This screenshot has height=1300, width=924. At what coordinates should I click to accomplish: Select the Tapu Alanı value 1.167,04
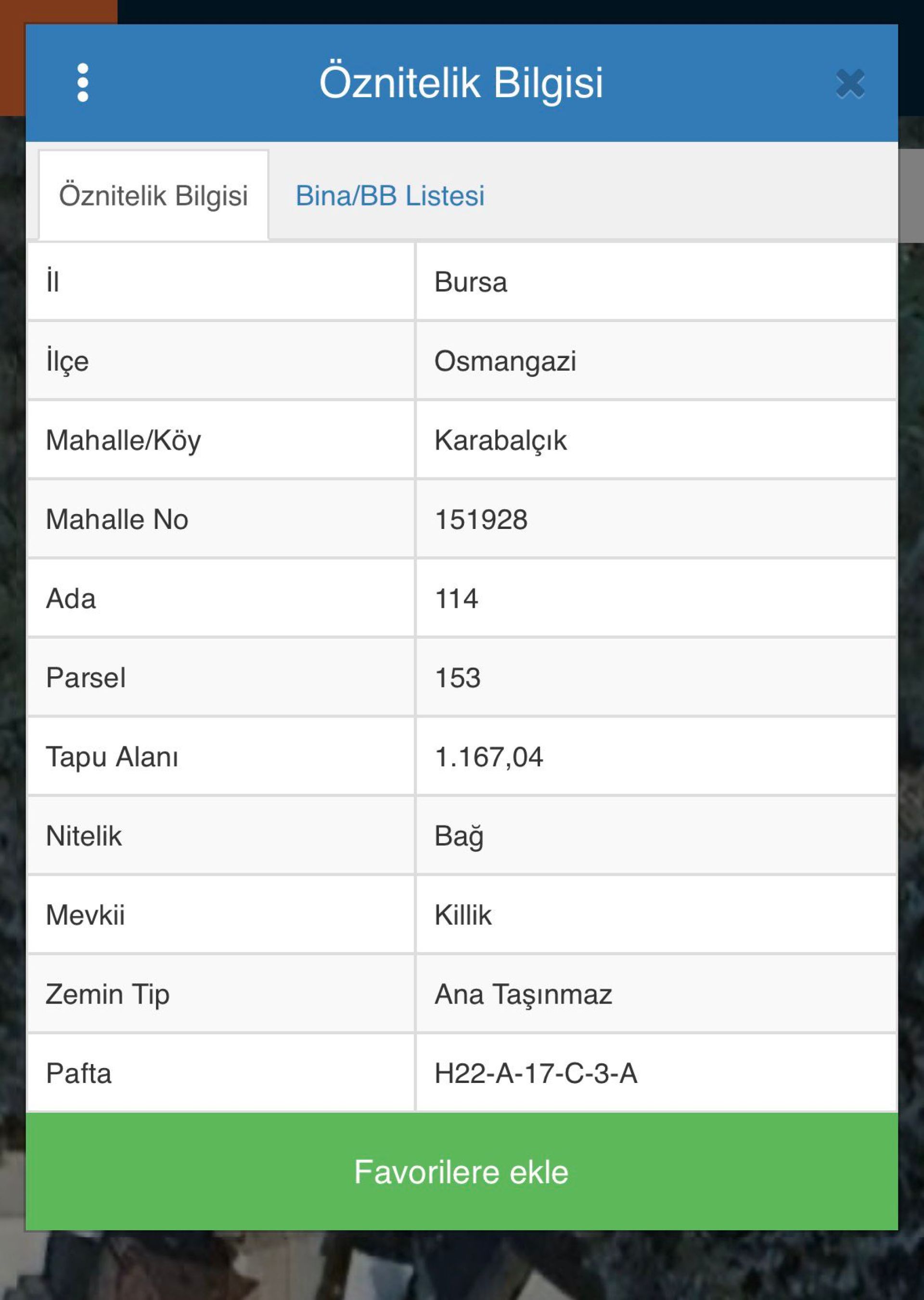[489, 757]
